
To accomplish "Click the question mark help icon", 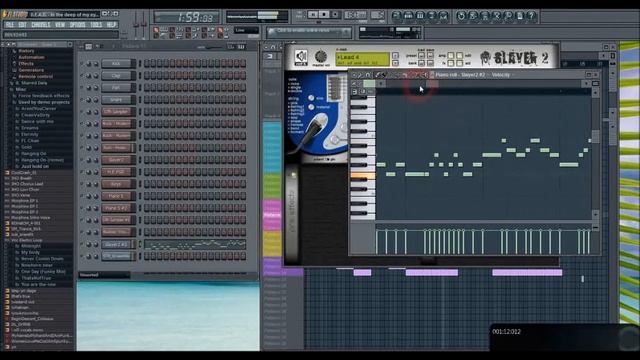I will [x=531, y=16].
